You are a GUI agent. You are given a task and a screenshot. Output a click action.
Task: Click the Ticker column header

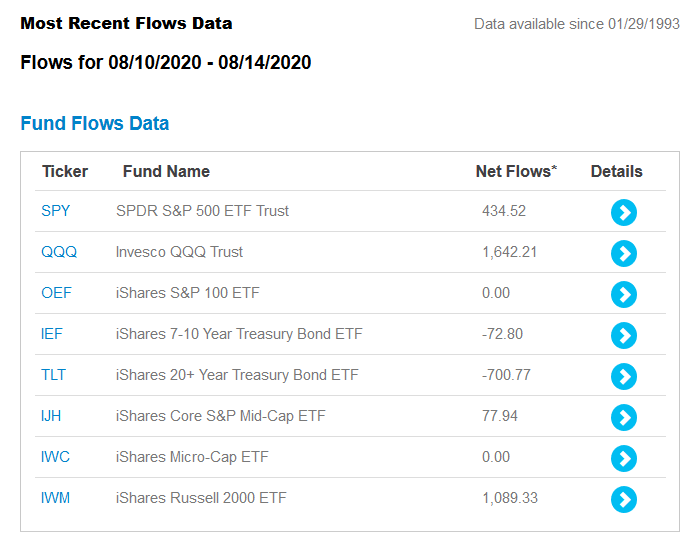click(65, 171)
